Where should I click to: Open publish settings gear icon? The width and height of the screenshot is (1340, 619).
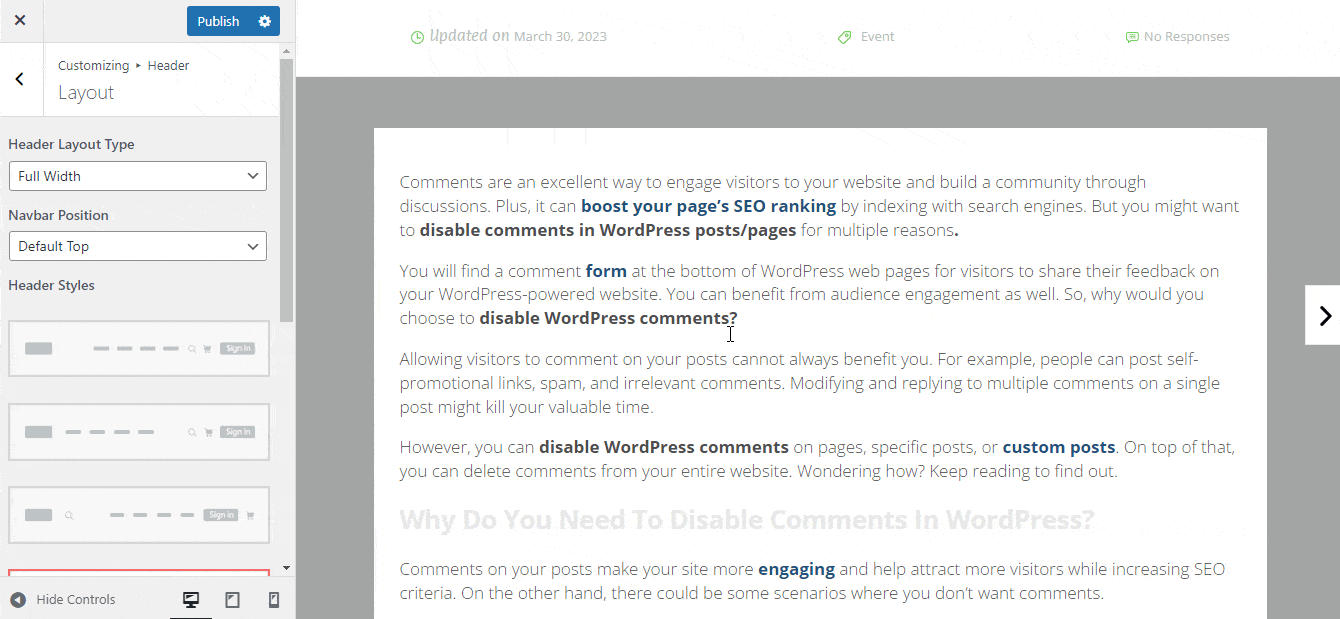[x=264, y=21]
